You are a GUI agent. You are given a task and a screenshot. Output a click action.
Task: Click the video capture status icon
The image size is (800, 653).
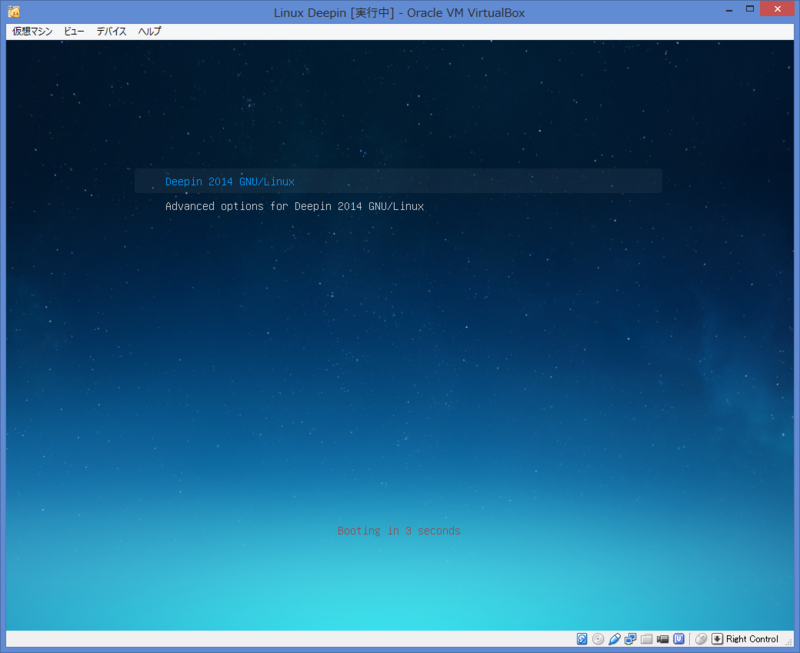click(662, 639)
